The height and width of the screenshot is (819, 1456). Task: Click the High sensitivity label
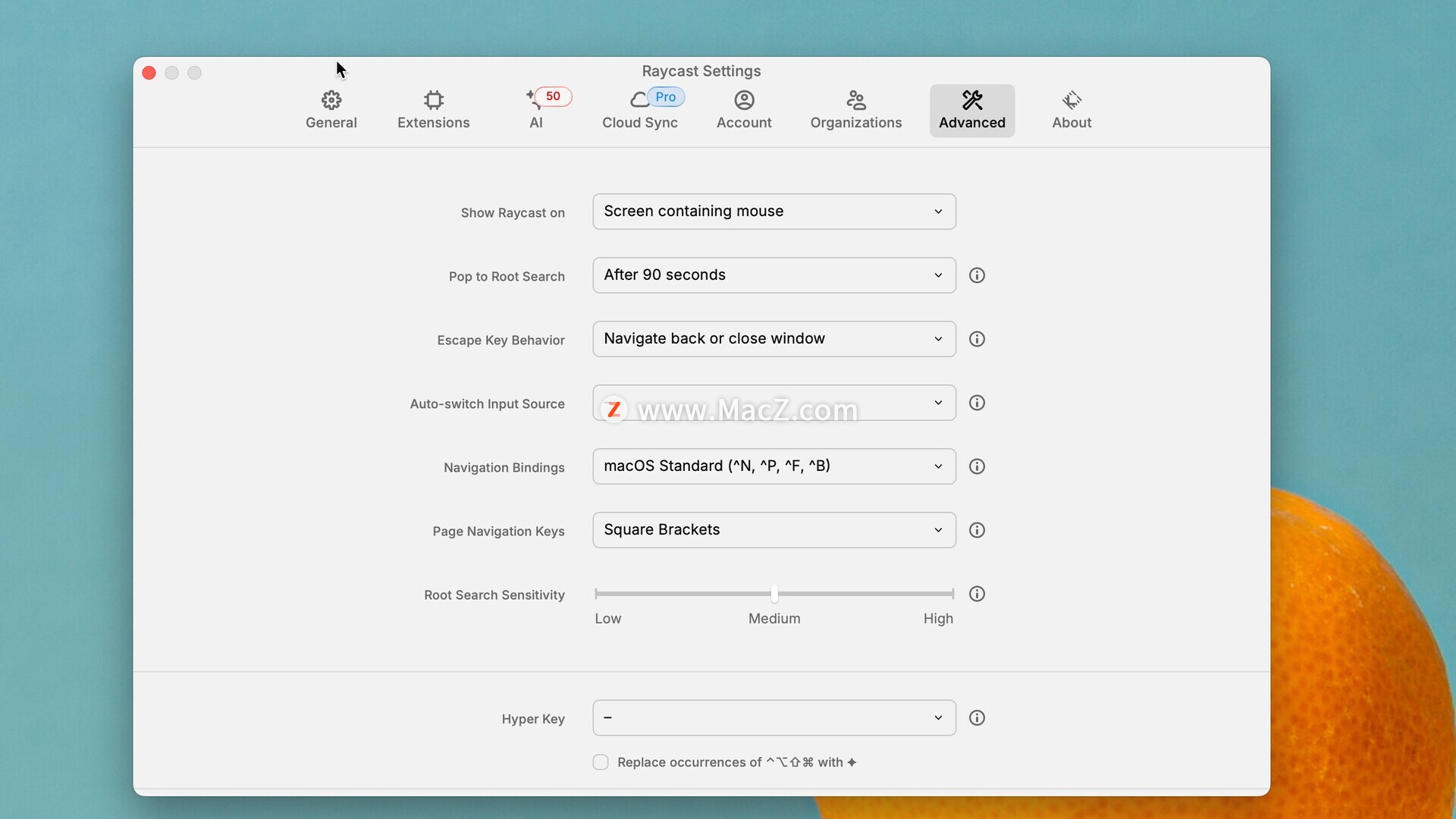938,619
